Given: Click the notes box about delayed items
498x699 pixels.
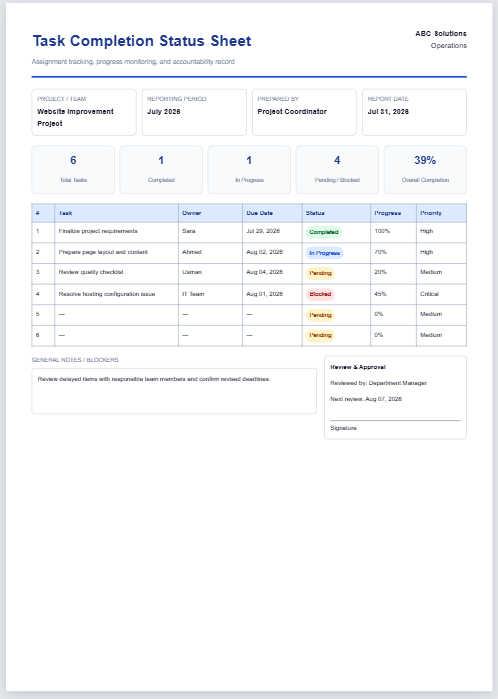Looking at the screenshot, I should point(174,391).
